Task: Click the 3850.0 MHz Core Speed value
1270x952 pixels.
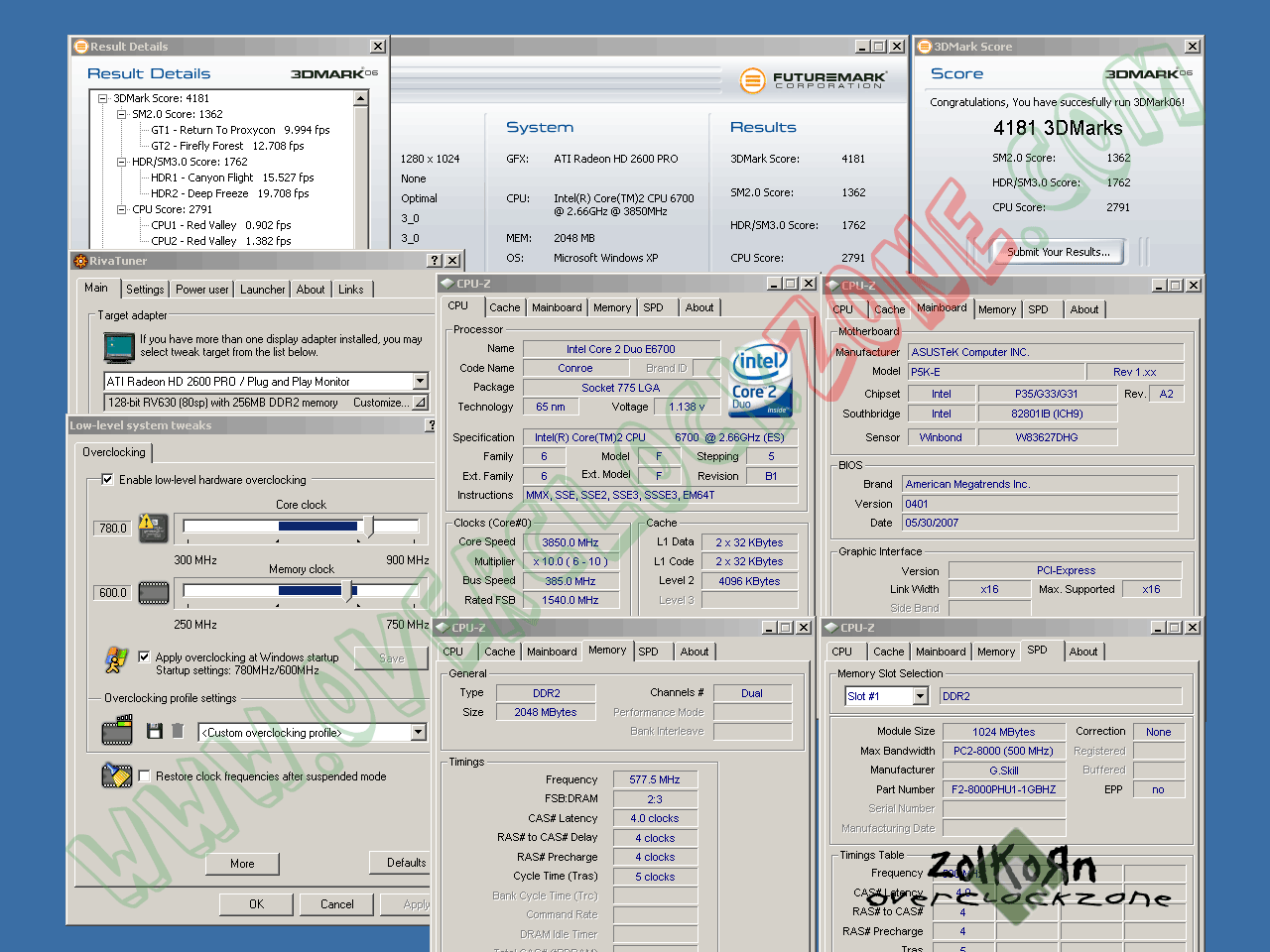Action: click(x=571, y=542)
